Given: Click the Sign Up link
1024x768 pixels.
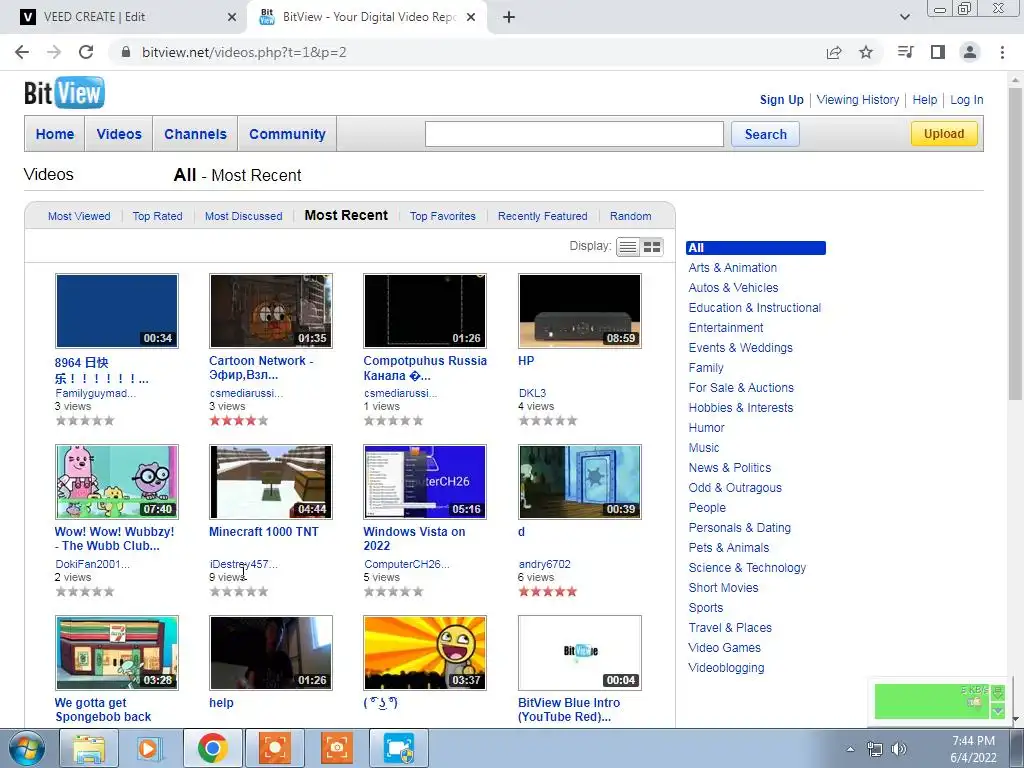Looking at the screenshot, I should (x=782, y=100).
